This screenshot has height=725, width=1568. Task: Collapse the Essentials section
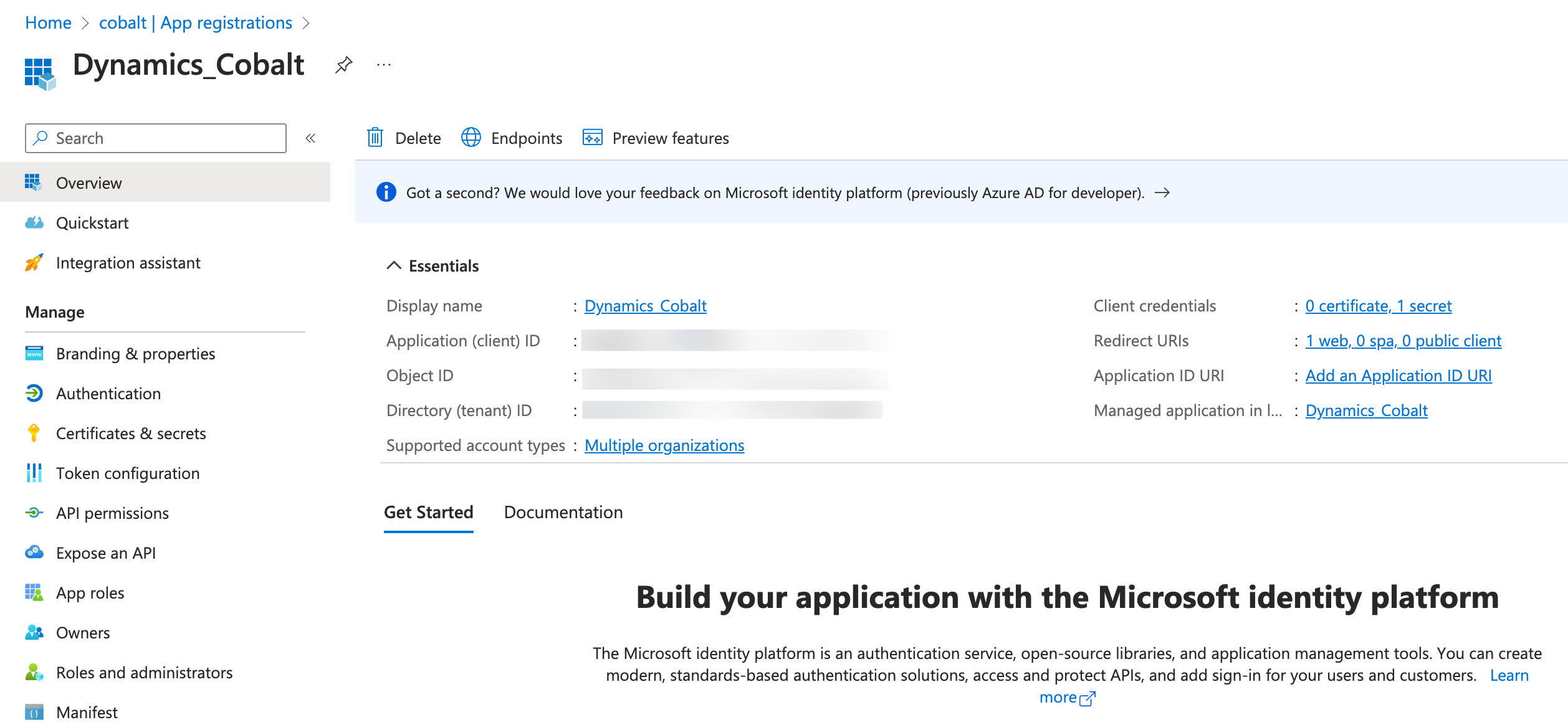394,266
